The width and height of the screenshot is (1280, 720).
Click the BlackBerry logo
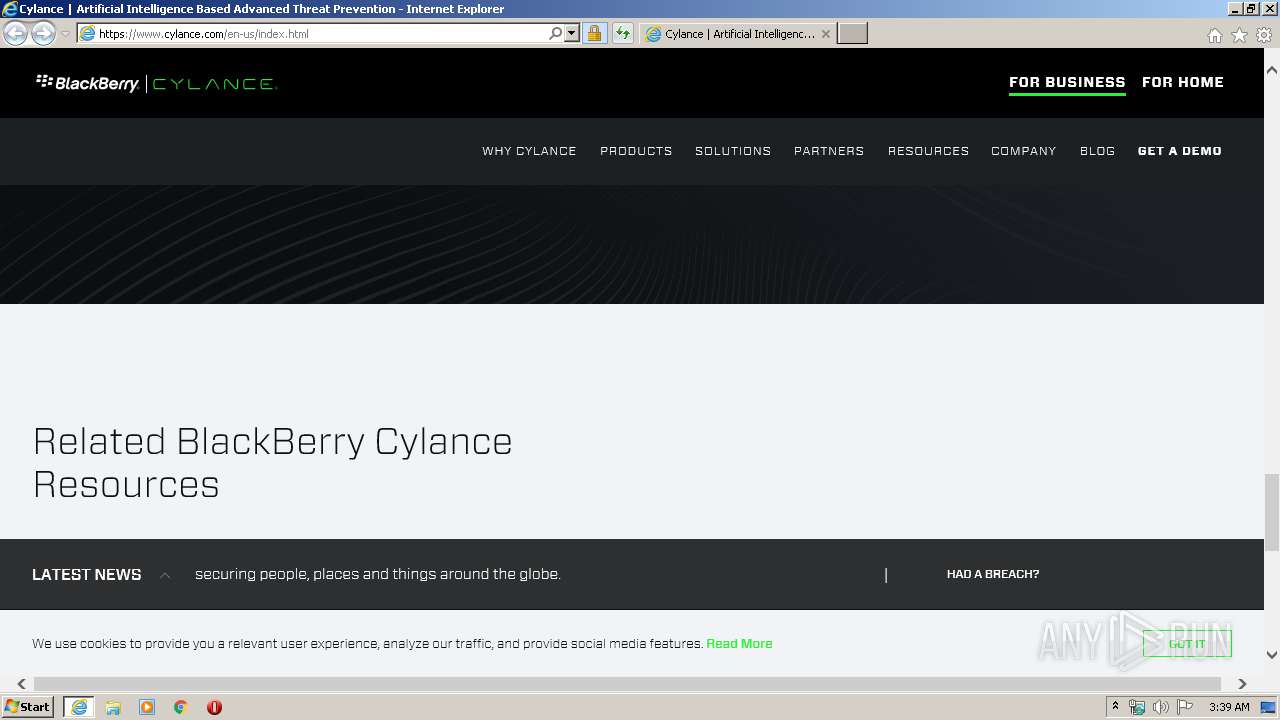pyautogui.click(x=88, y=83)
